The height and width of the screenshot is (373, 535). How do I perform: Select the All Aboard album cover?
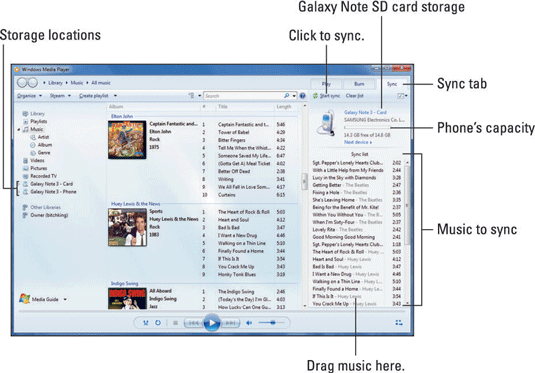click(127, 299)
